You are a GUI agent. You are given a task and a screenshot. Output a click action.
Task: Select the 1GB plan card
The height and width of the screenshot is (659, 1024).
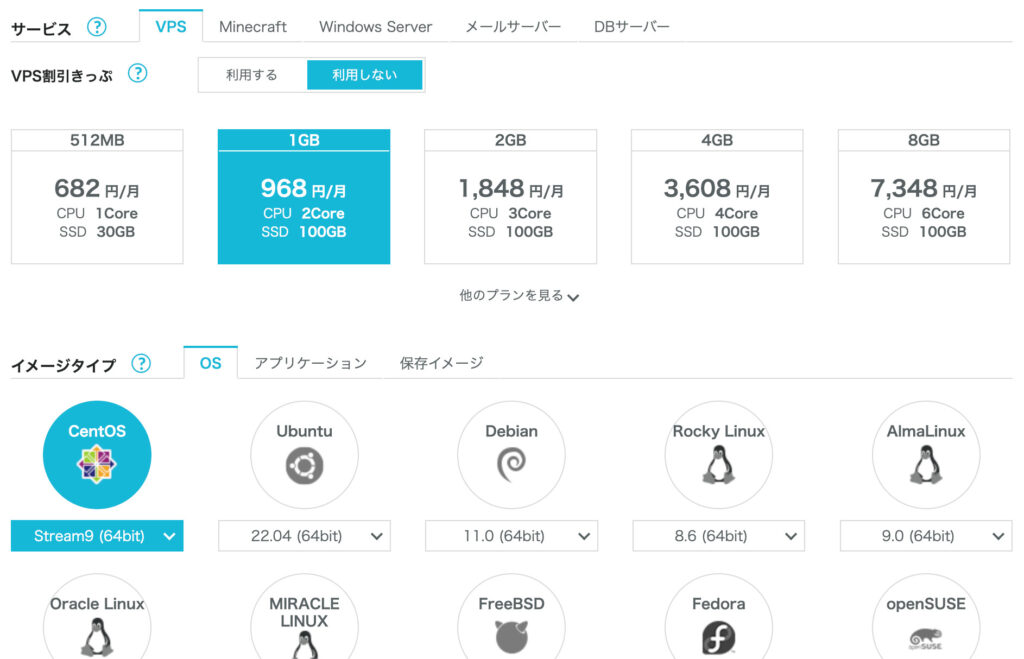click(304, 197)
